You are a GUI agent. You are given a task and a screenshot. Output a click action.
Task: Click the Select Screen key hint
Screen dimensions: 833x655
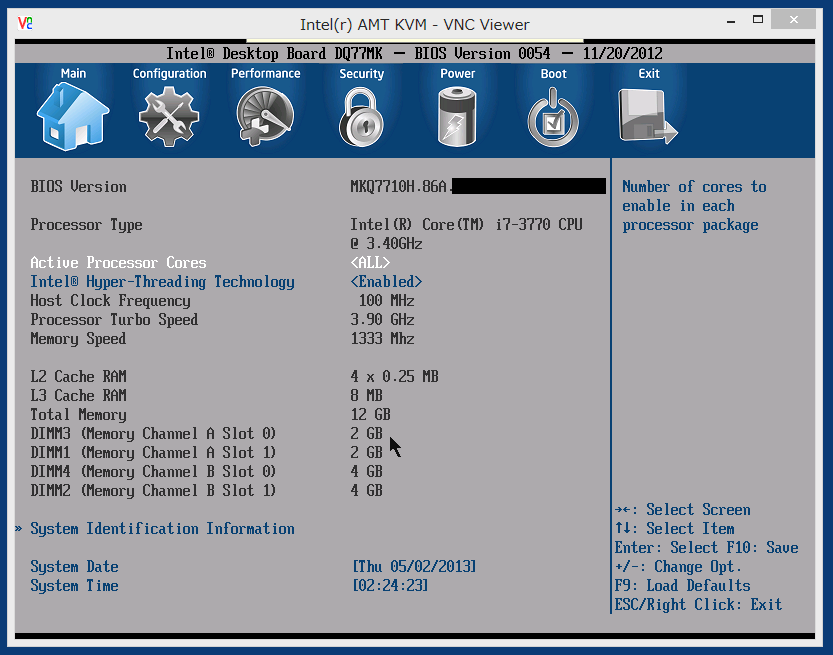(x=683, y=509)
